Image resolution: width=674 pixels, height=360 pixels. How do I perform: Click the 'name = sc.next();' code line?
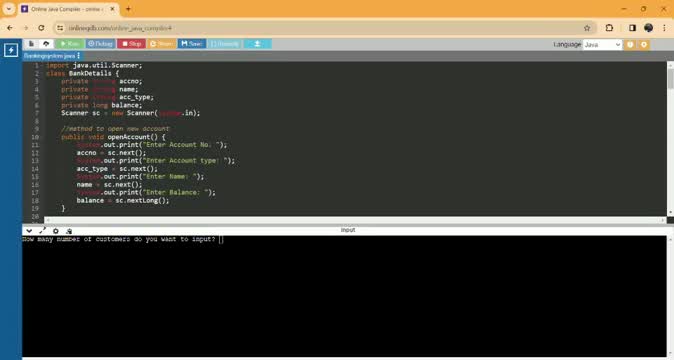[109, 185]
